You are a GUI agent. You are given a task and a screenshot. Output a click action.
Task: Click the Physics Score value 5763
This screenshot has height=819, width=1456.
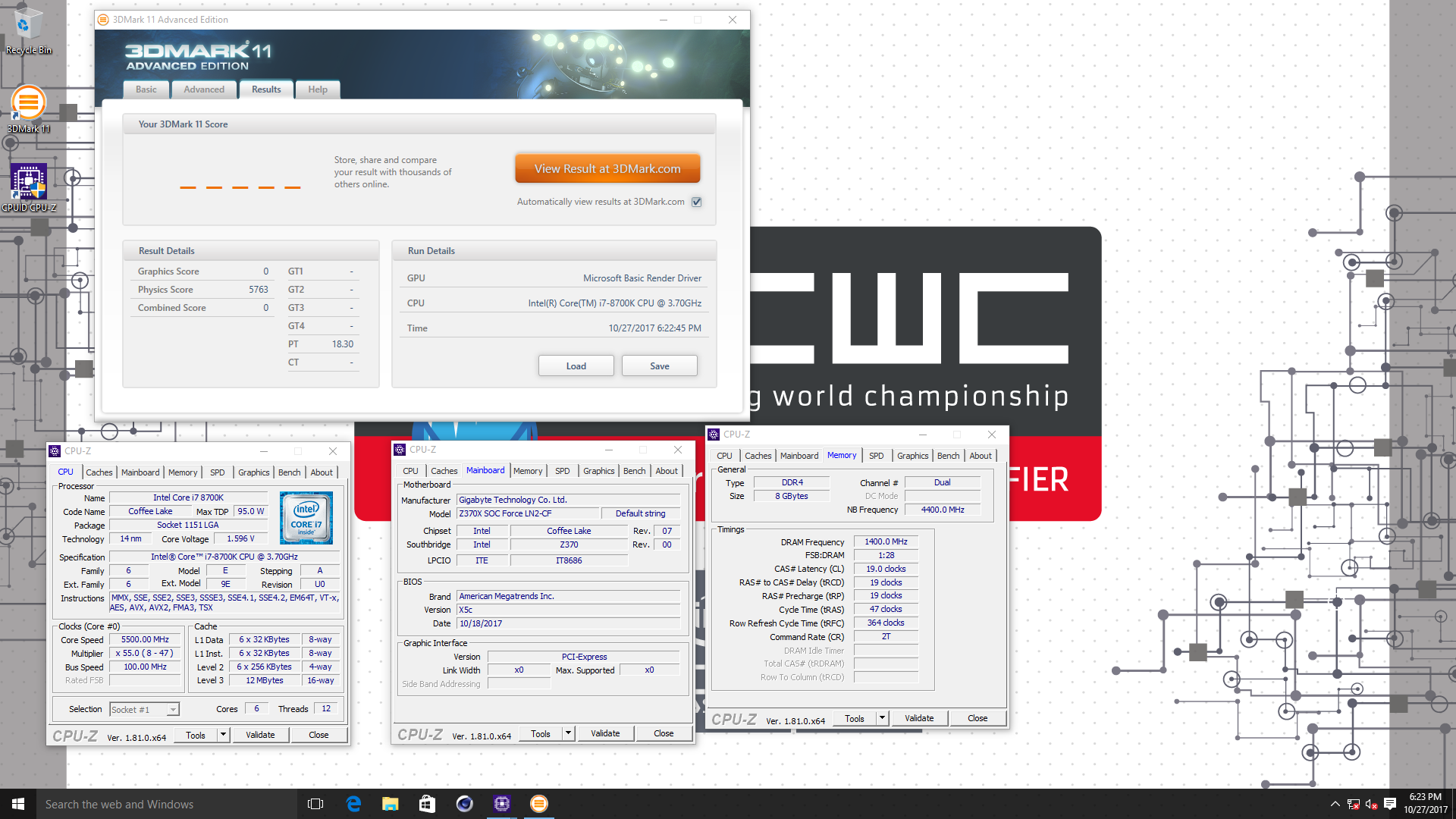tap(258, 290)
